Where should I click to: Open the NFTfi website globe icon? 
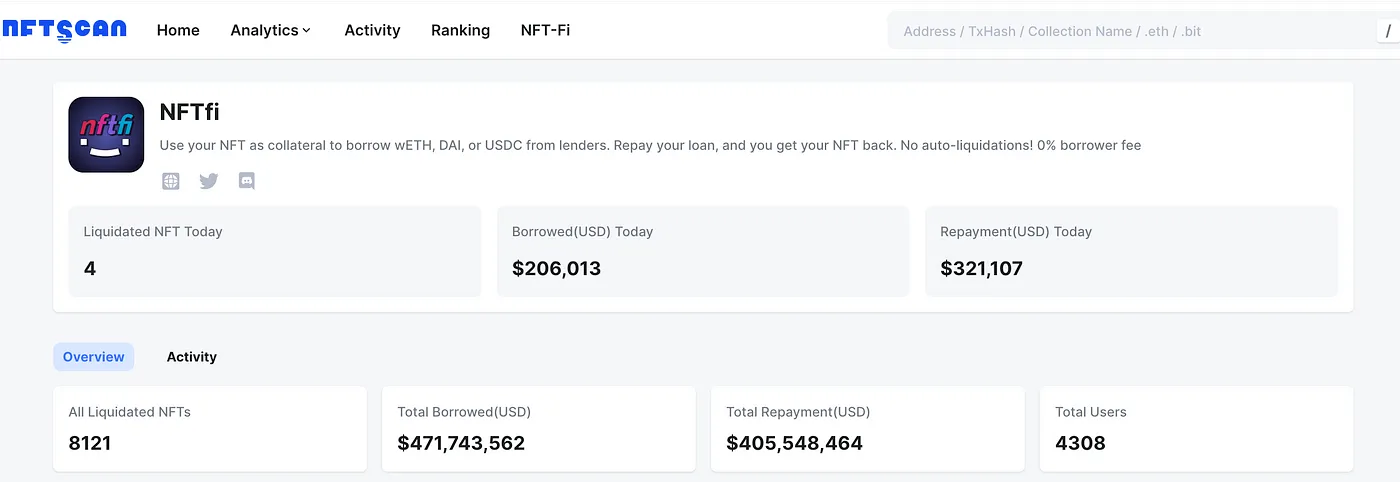[x=171, y=181]
